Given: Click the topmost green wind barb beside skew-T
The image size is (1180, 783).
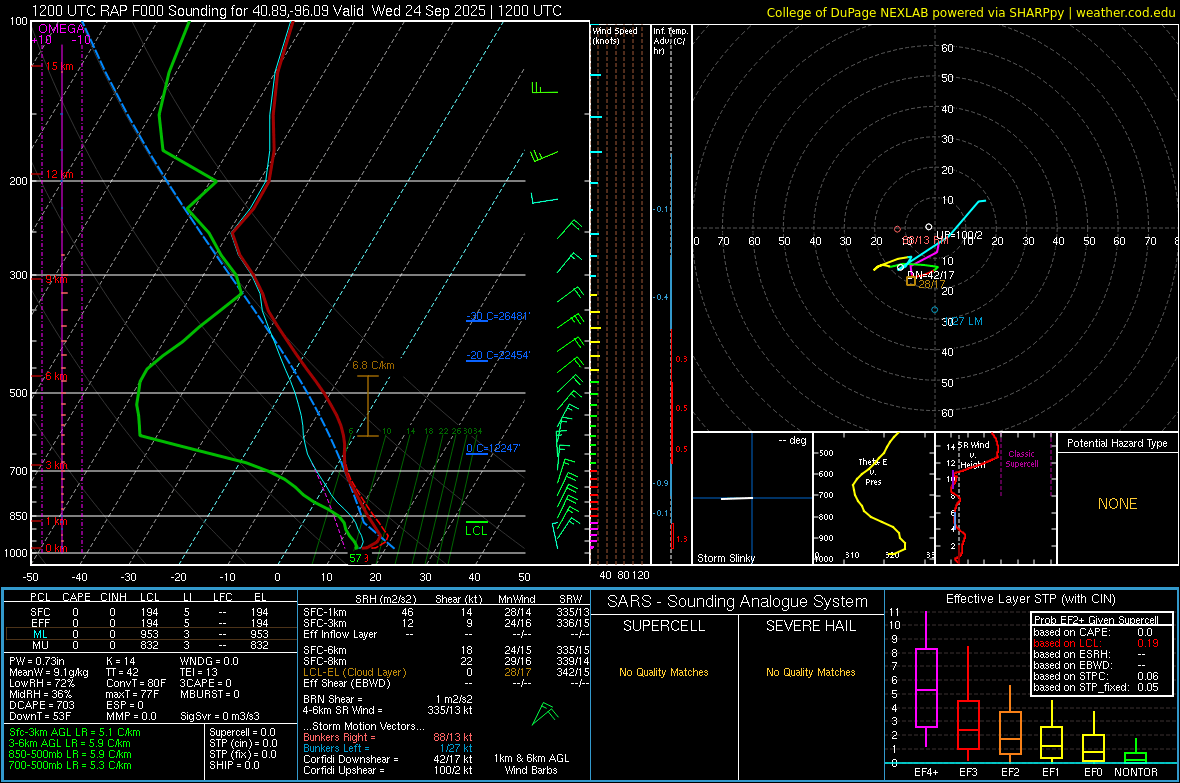Looking at the screenshot, I should coord(544,88).
